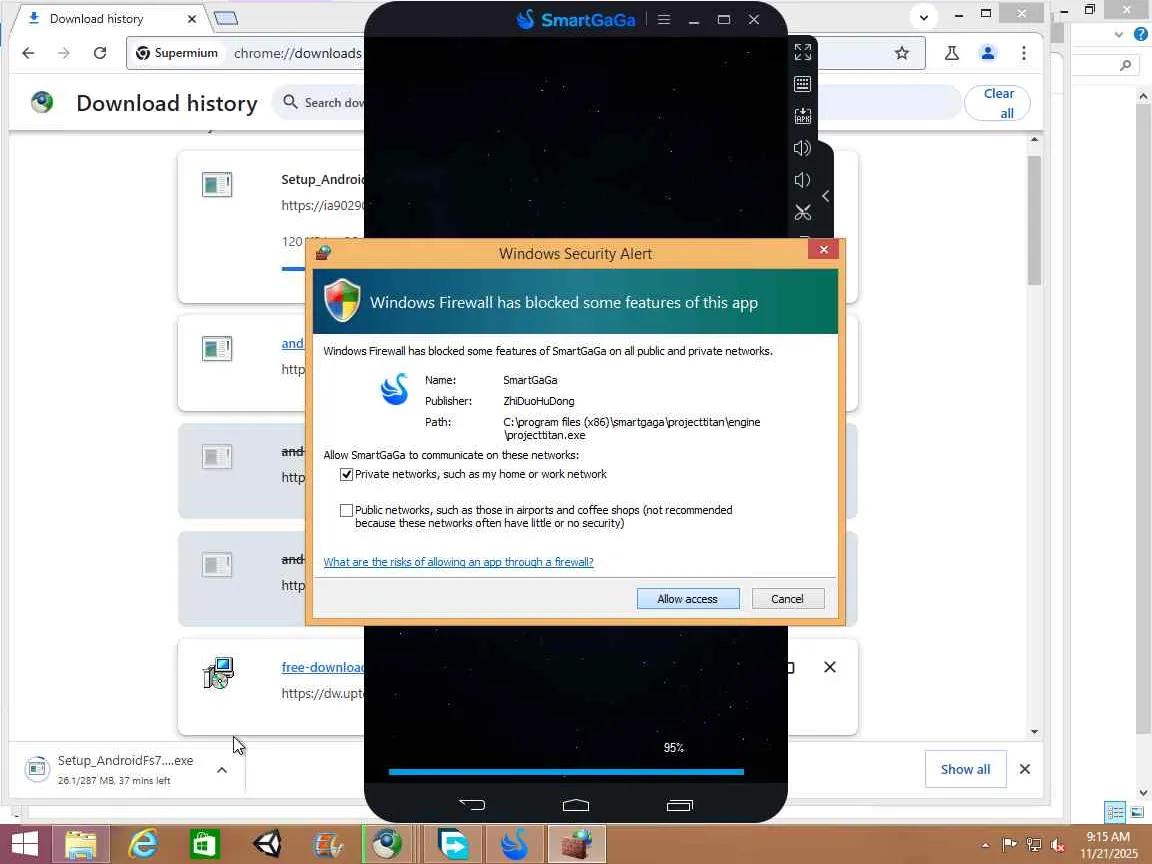Go forward in the browser
Screen dimensions: 1152x864
(64, 53)
